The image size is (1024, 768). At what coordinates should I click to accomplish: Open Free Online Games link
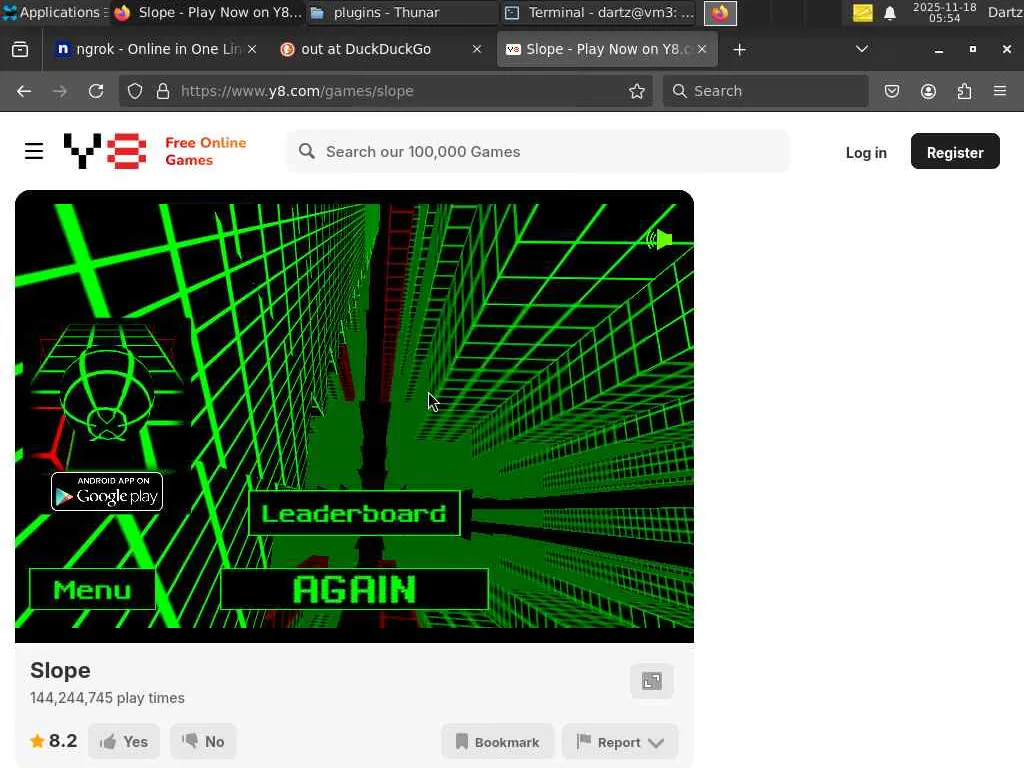[205, 151]
